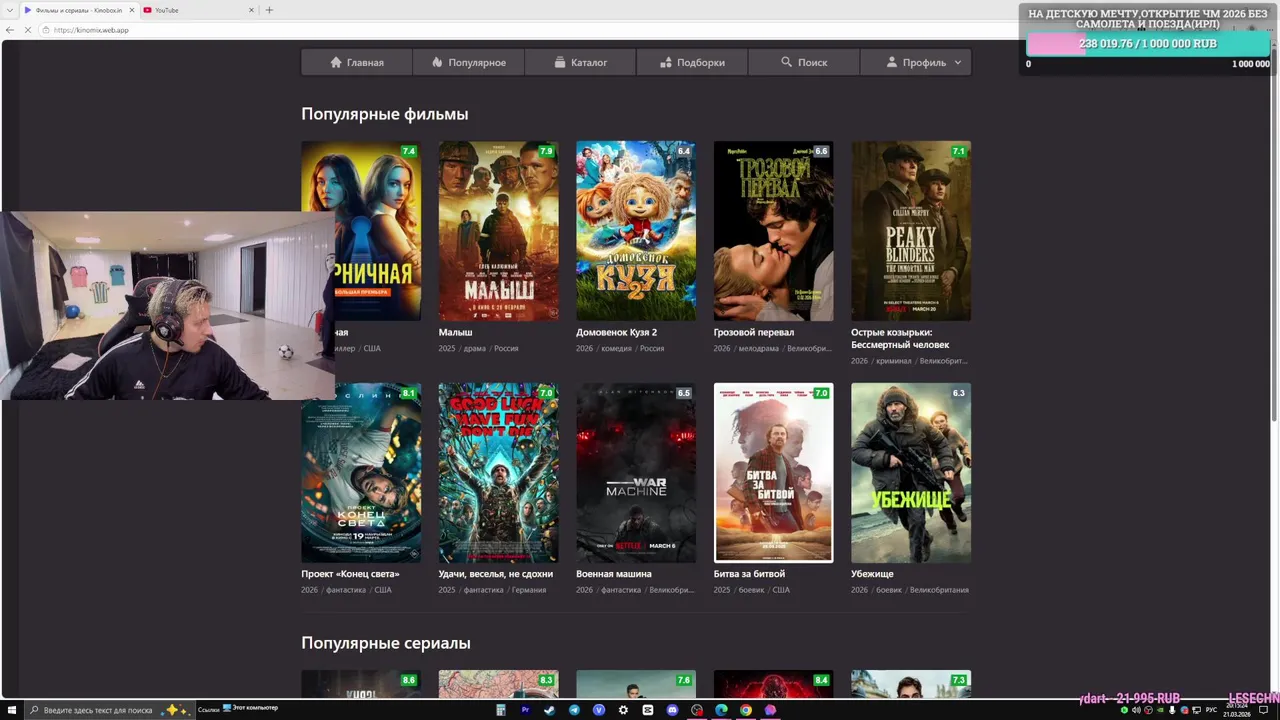Open OBS Studio from the taskbar

(x=697, y=710)
